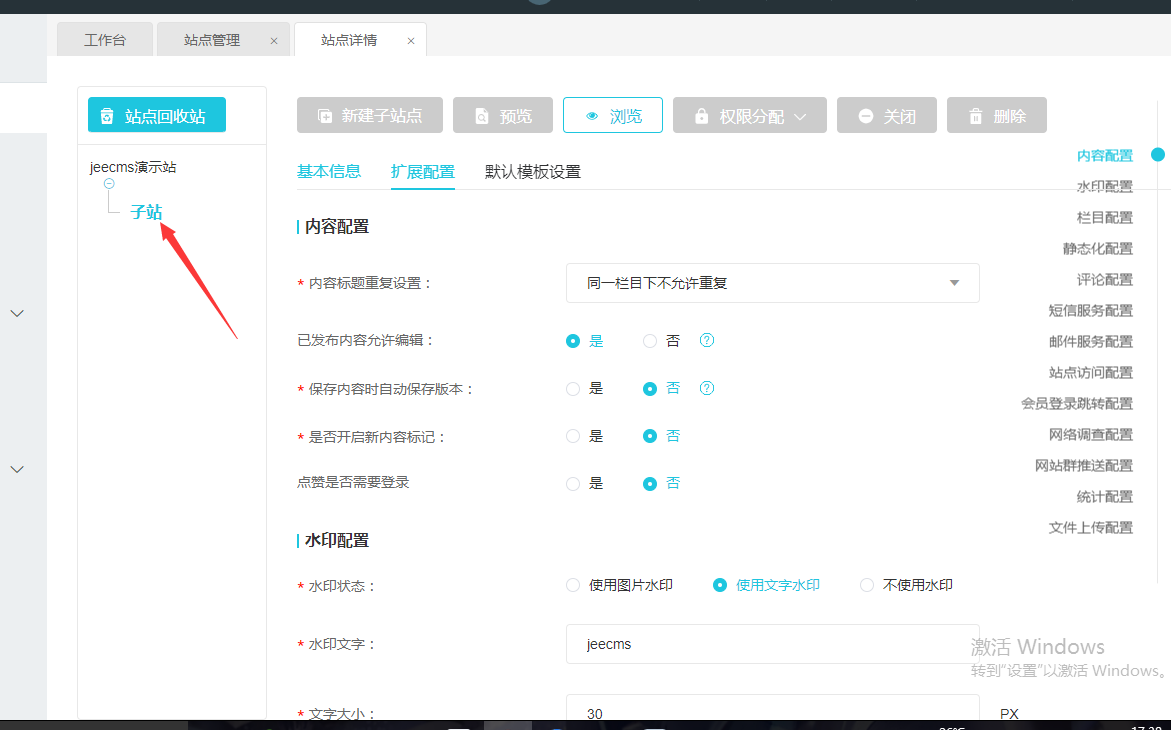Viewport: 1171px width, 730px height.
Task: Close the 站点详情 tab with its X
Action: click(411, 41)
